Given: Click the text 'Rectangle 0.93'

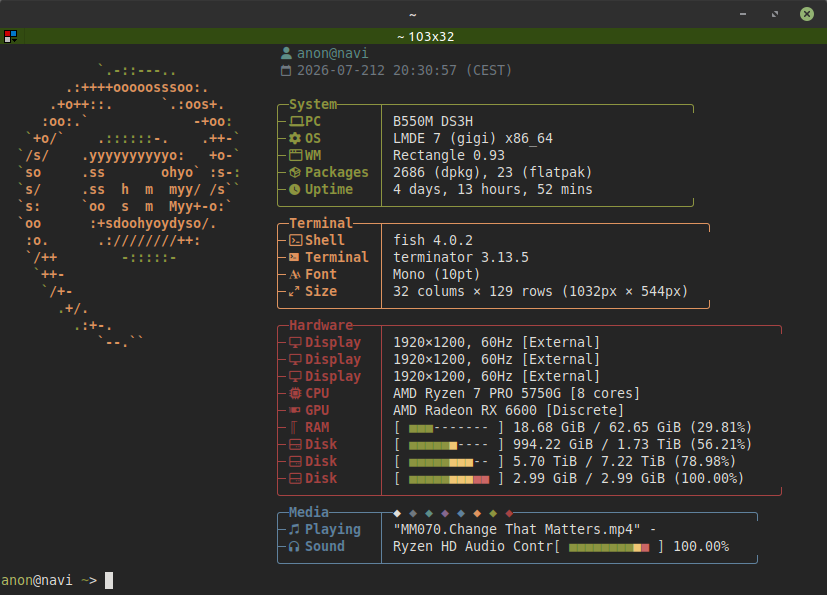Looking at the screenshot, I should tap(449, 155).
